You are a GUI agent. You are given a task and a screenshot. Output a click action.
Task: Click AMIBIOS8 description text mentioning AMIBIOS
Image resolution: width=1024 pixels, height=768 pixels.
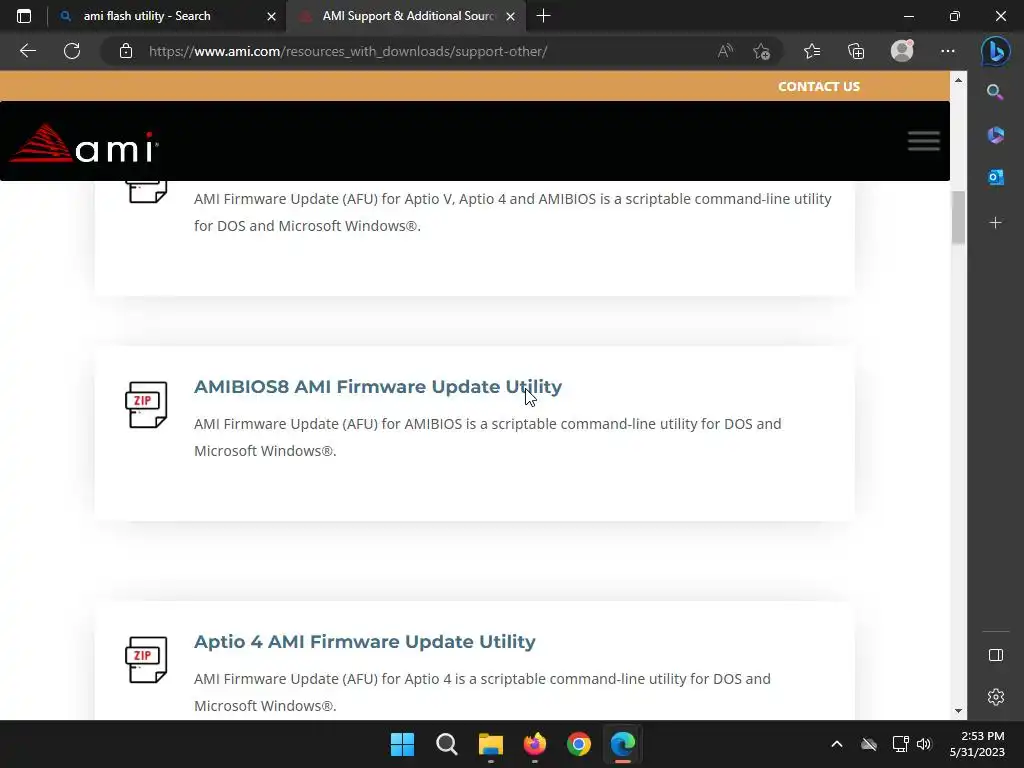487,437
